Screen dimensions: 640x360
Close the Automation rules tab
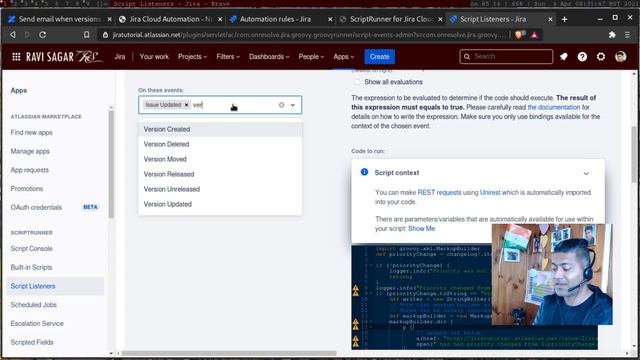click(x=330, y=19)
